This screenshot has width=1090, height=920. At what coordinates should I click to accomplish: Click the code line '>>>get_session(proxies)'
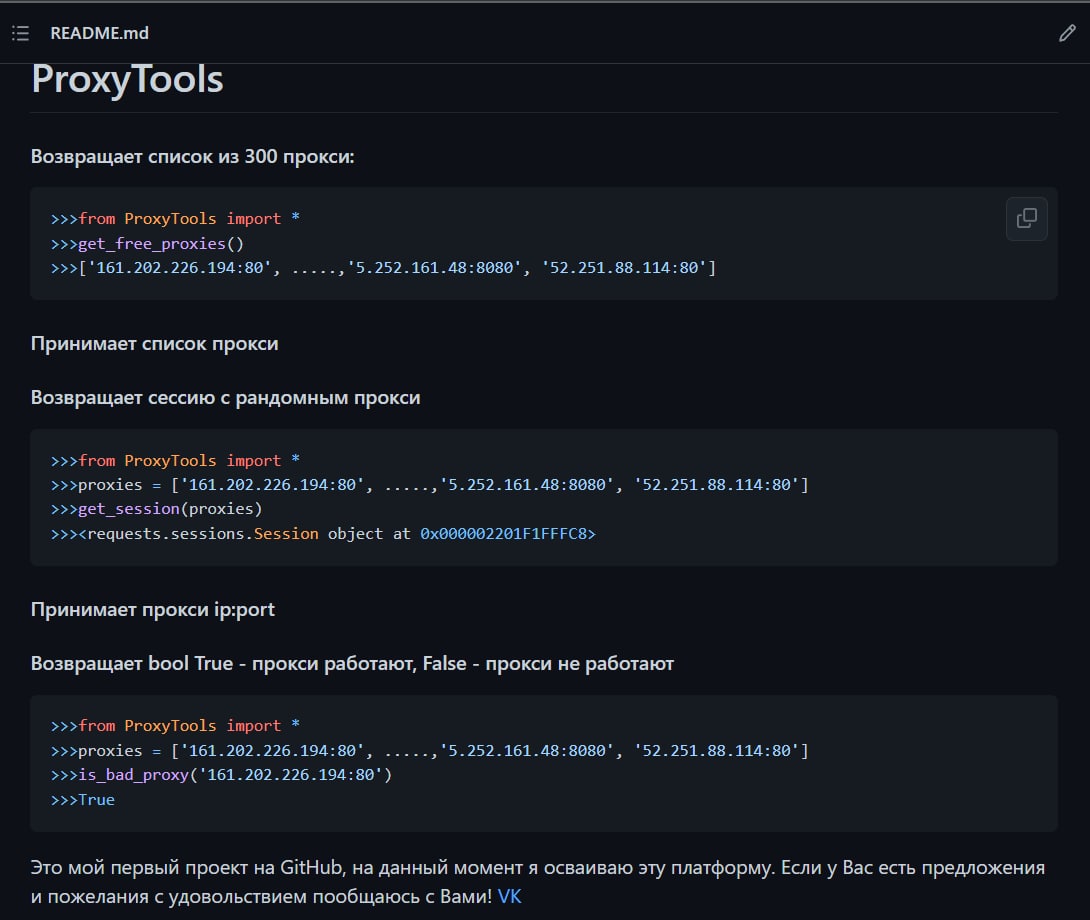click(156, 509)
